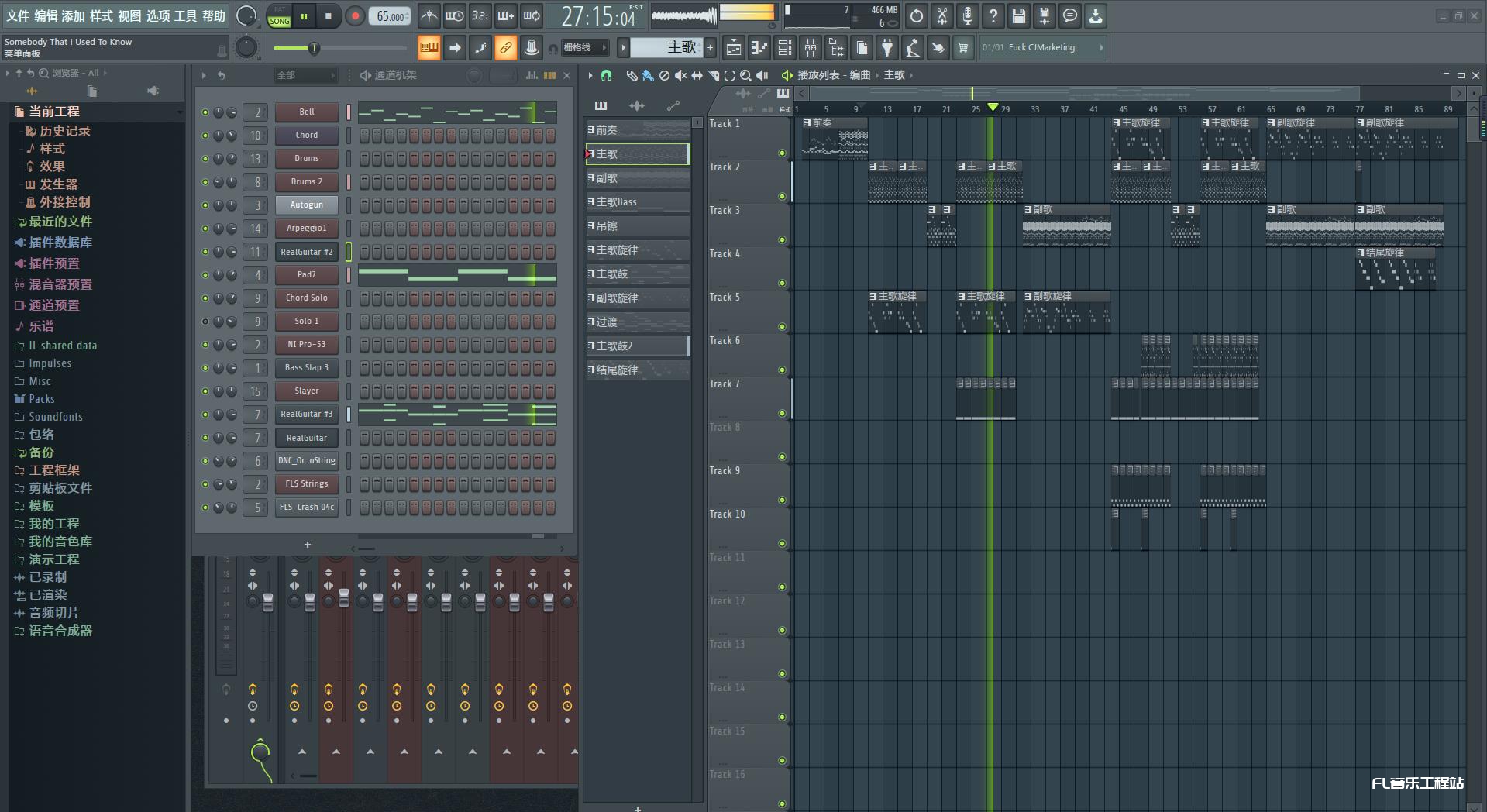
Task: Stop playback with the stop button
Action: click(329, 15)
